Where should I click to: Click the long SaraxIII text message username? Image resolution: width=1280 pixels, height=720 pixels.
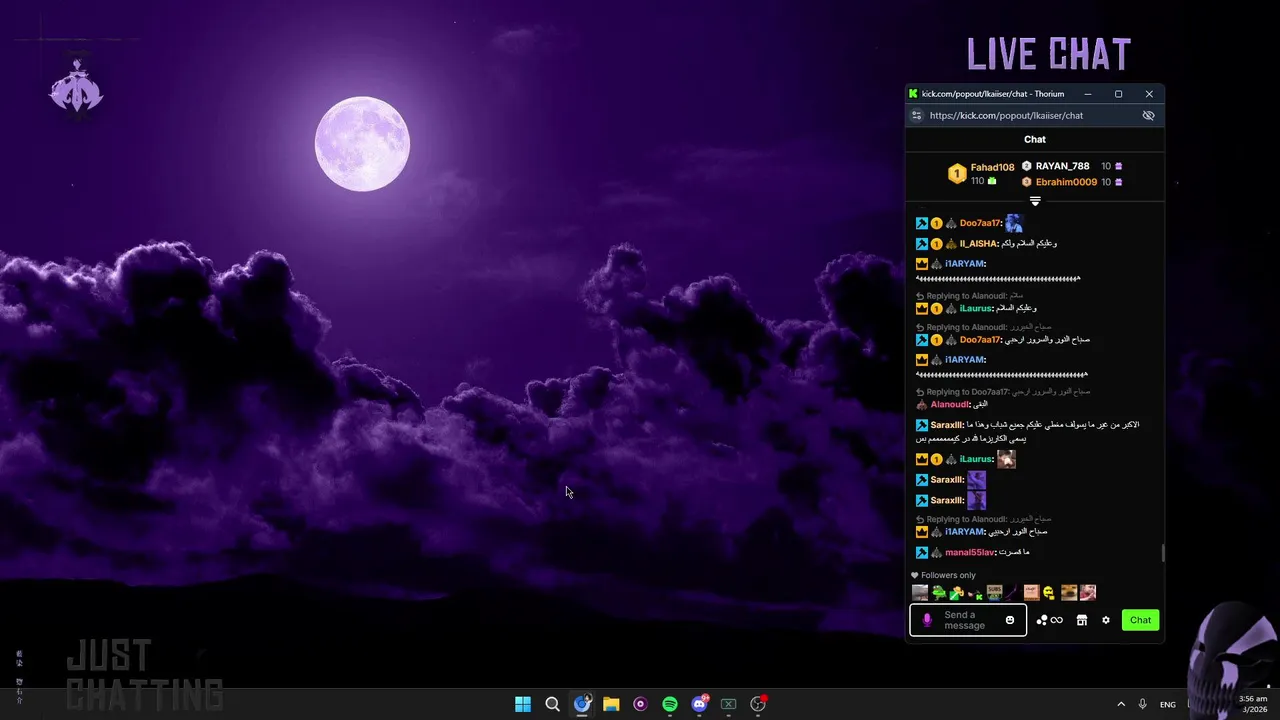click(x=948, y=425)
